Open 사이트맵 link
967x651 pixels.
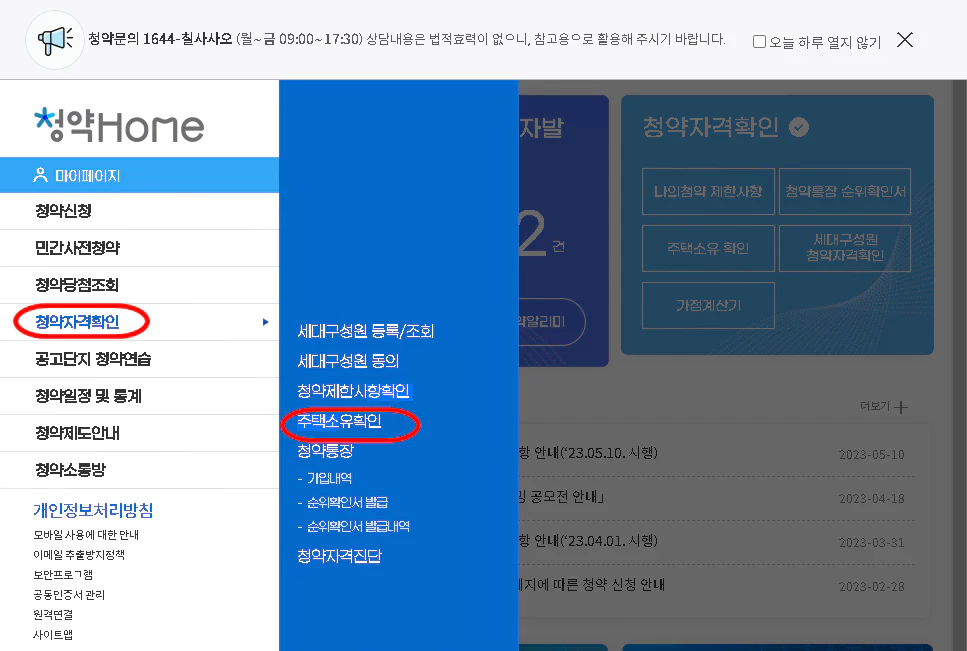[53, 634]
